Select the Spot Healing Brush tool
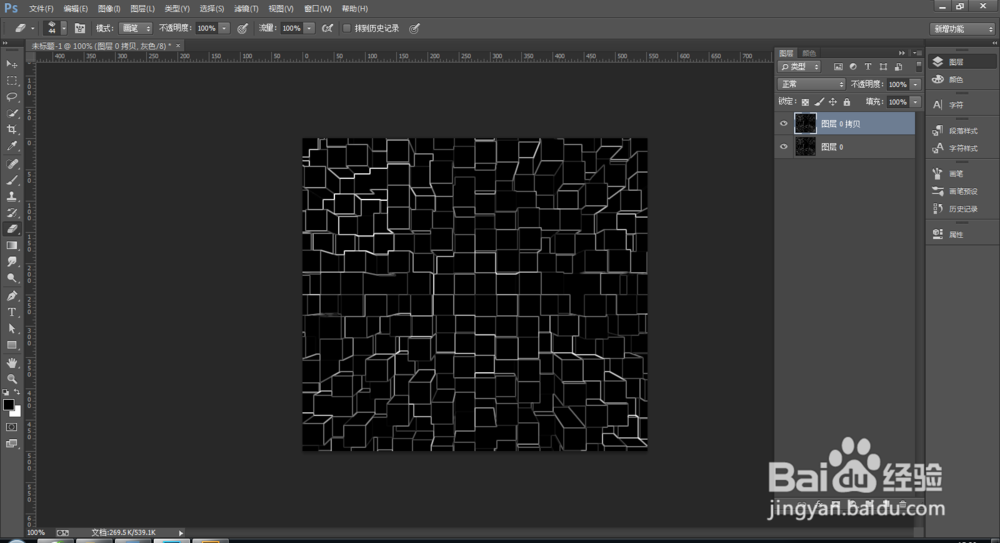The height and width of the screenshot is (543, 1000). 11,164
